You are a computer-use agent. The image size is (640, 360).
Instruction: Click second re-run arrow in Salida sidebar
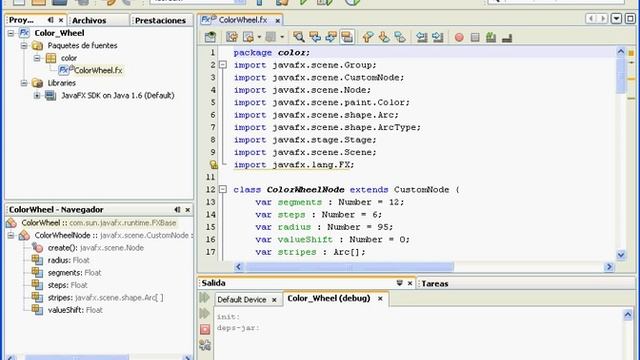[204, 313]
